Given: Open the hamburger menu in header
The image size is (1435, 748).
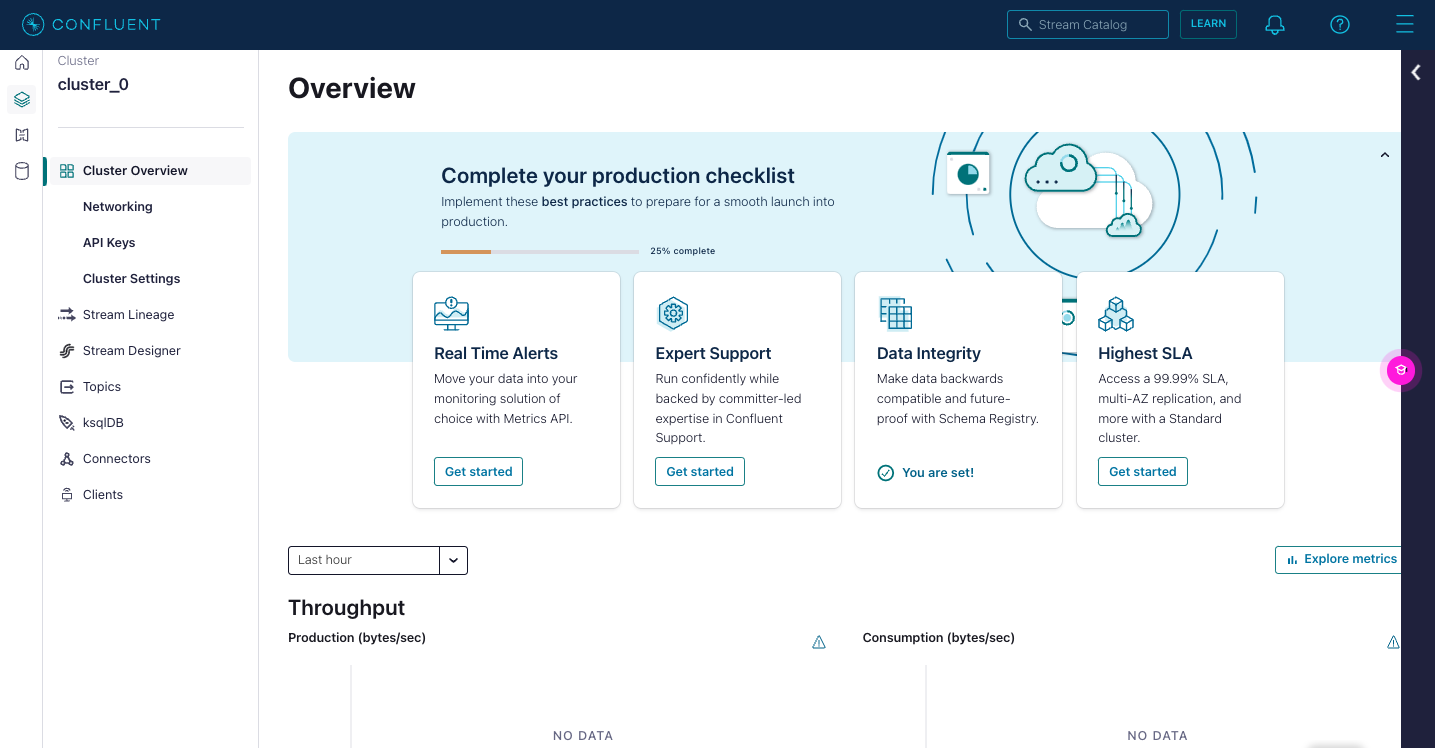Looking at the screenshot, I should click(1405, 24).
